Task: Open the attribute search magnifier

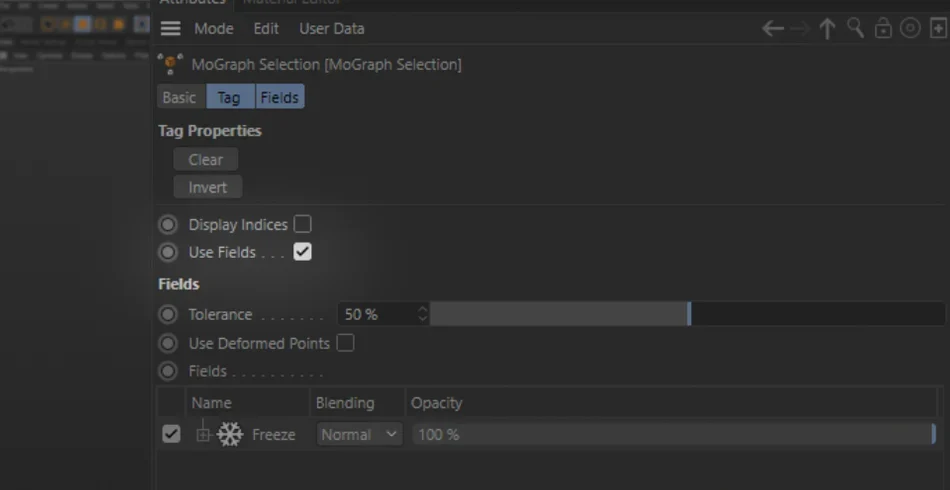Action: (x=855, y=28)
